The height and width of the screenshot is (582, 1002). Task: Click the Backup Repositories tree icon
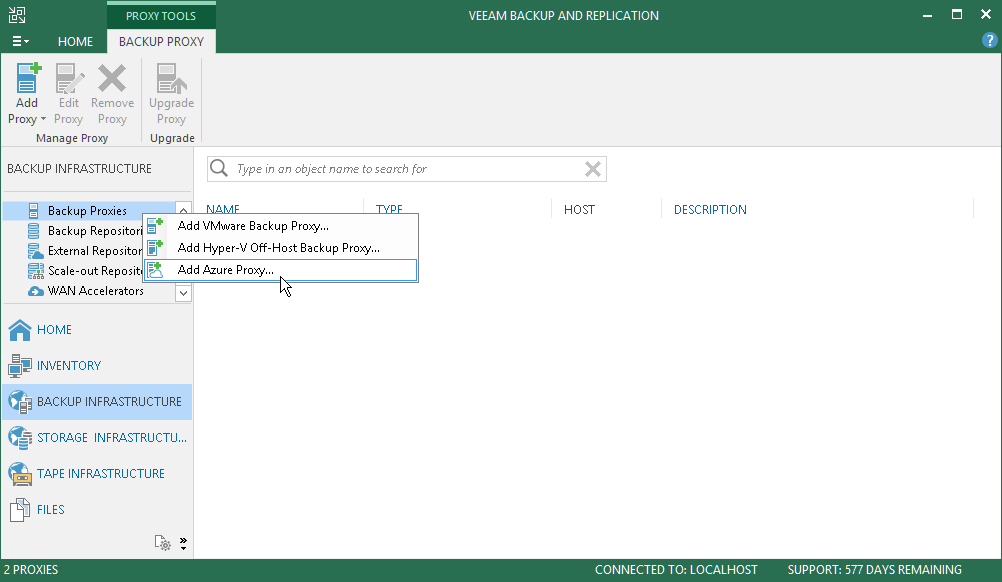[34, 231]
